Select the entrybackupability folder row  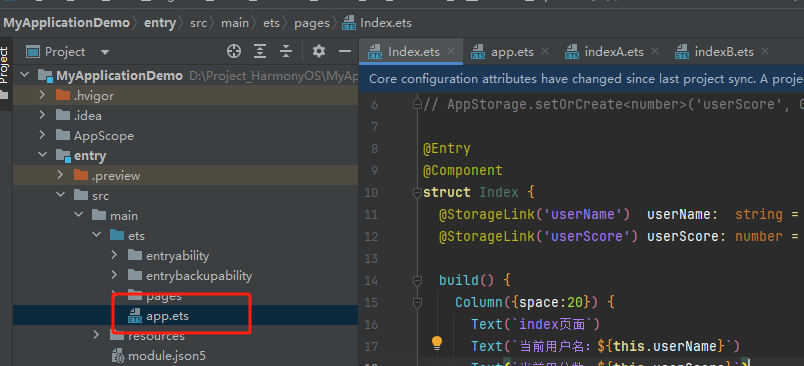(185, 275)
